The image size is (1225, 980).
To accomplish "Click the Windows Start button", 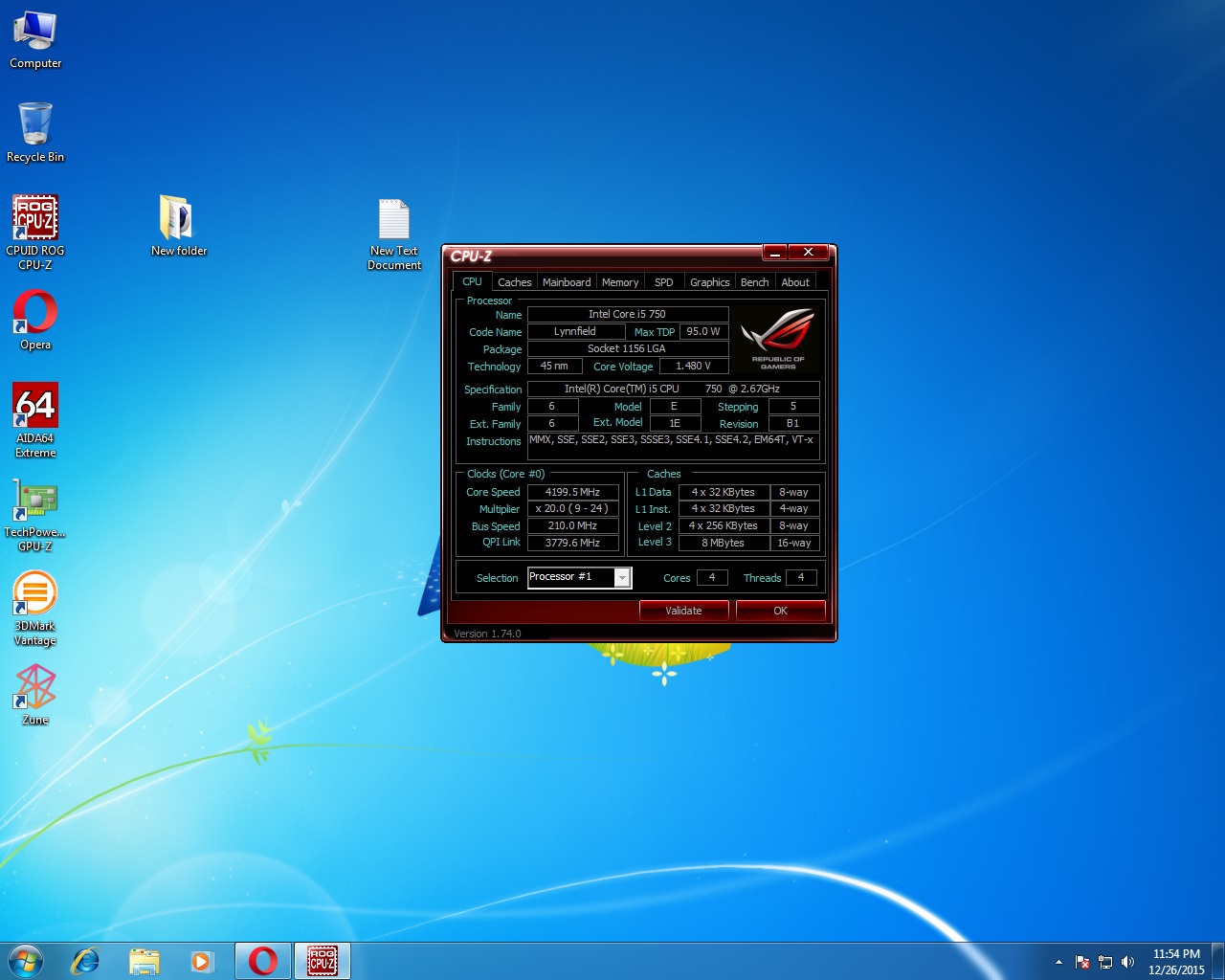I will coord(26,961).
